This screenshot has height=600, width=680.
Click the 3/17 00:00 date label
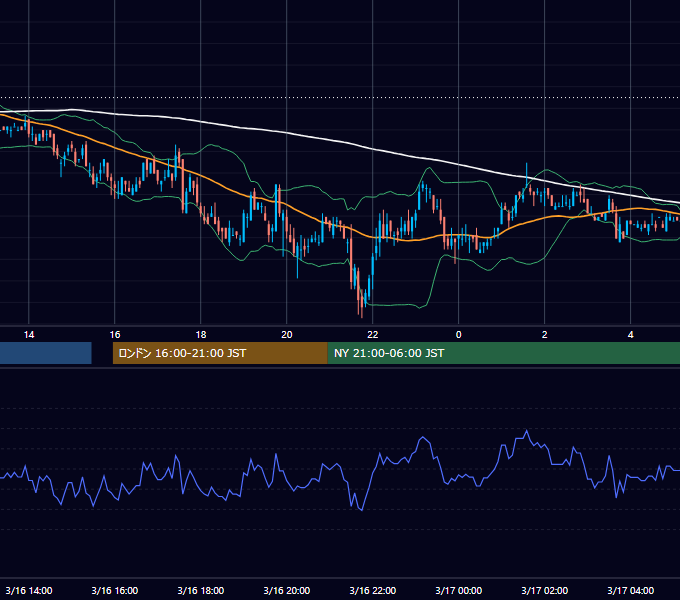(x=458, y=590)
